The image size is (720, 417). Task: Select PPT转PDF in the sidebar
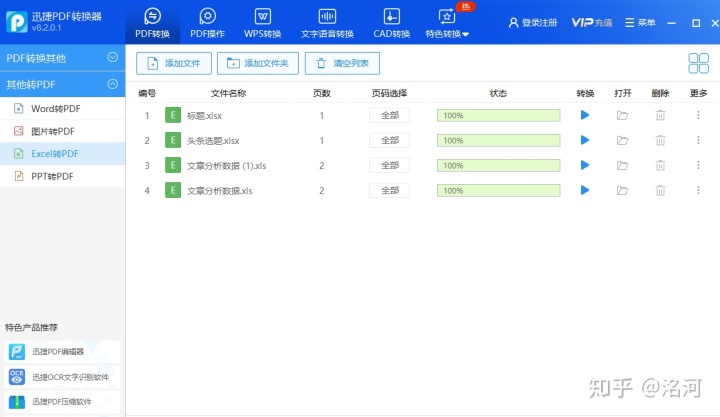62,176
